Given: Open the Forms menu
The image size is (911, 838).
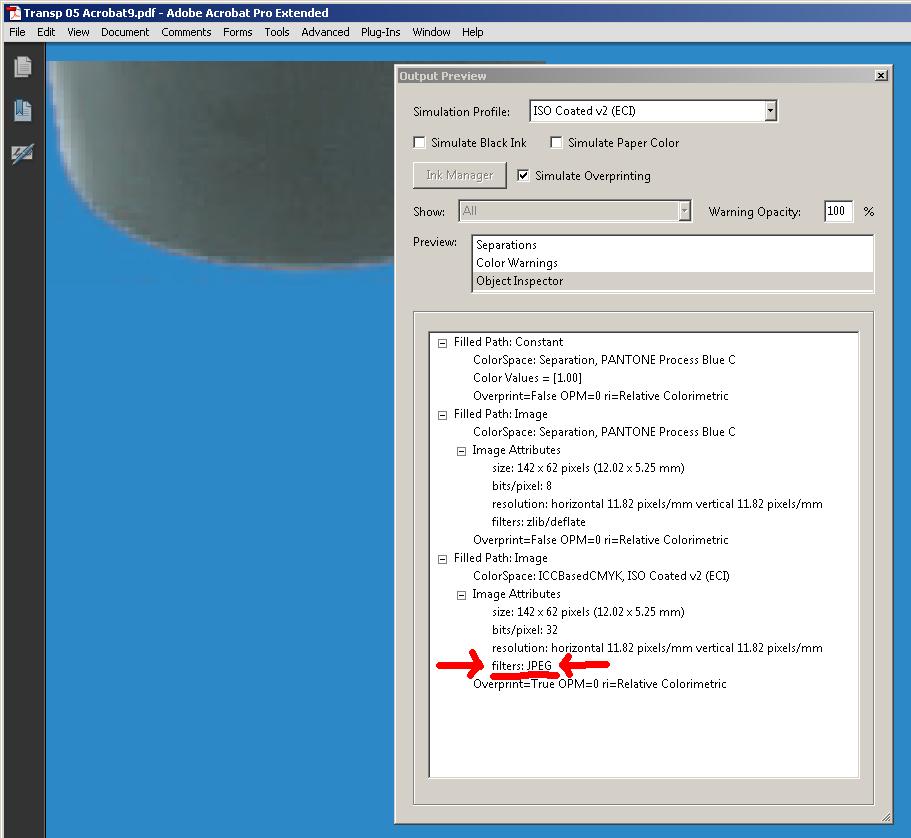Looking at the screenshot, I should pos(238,32).
